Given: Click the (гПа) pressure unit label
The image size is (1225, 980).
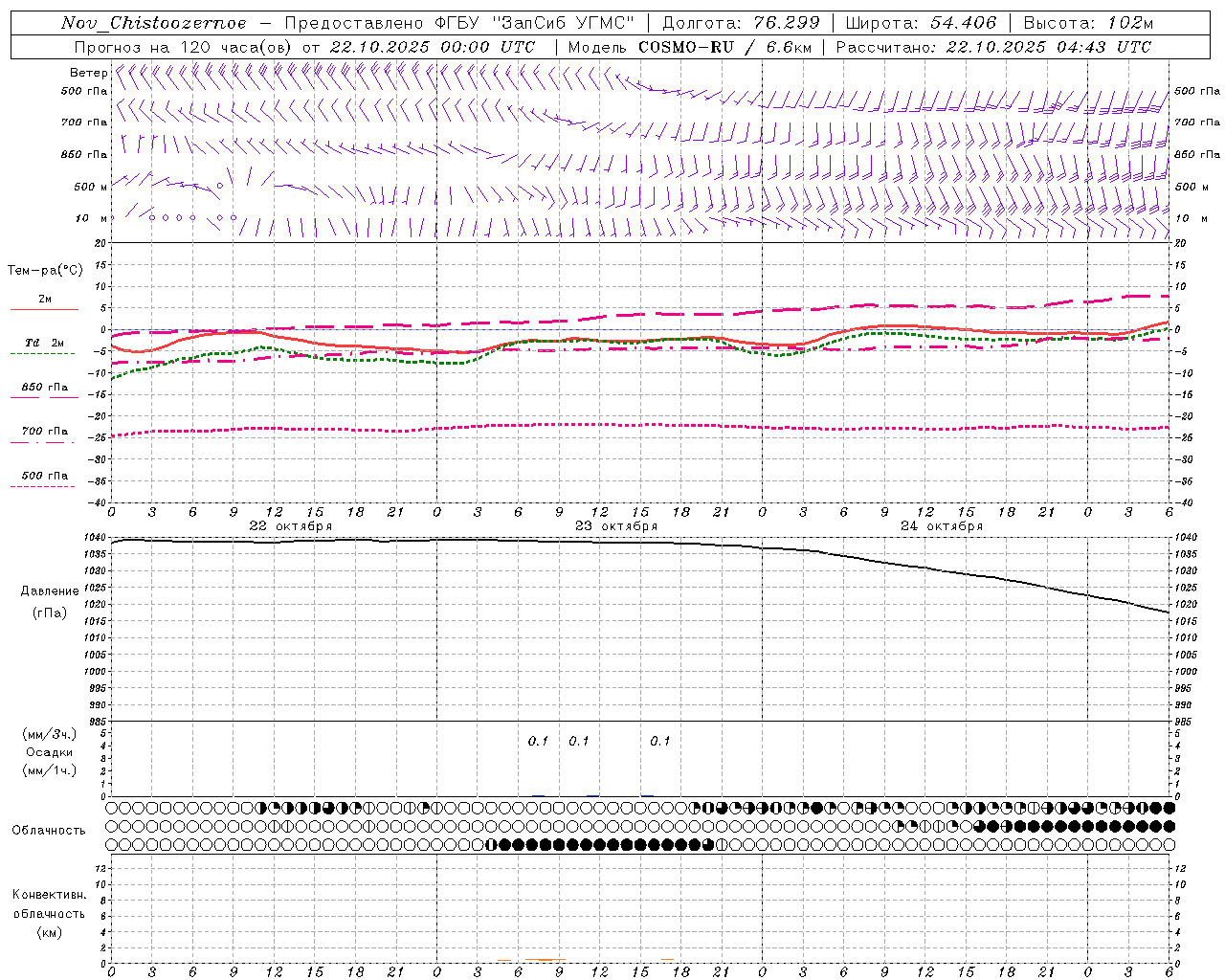Looking at the screenshot, I should tap(50, 613).
